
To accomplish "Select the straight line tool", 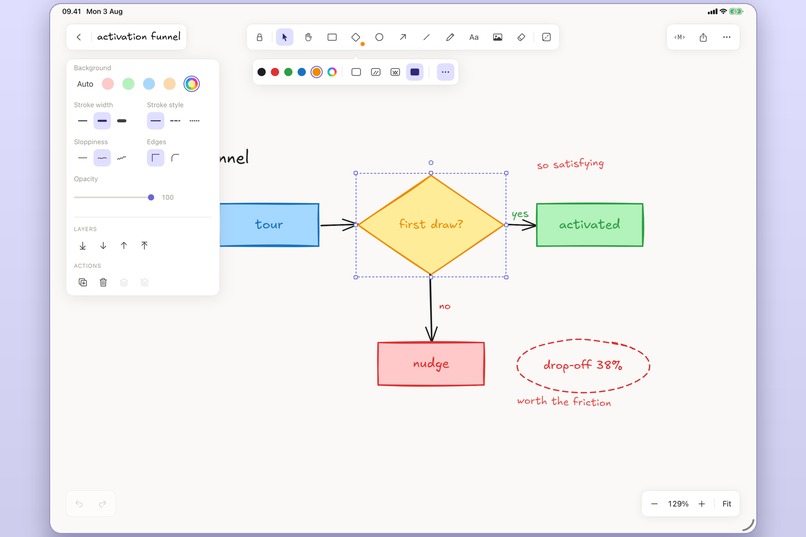I will pyautogui.click(x=427, y=37).
